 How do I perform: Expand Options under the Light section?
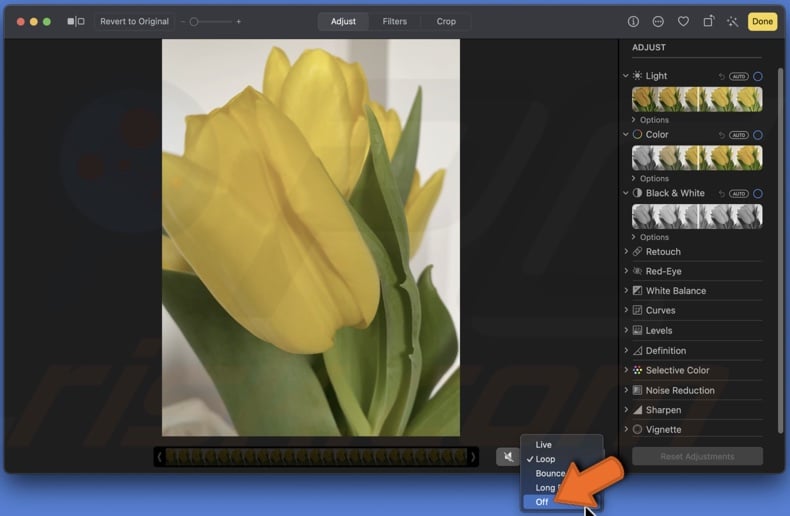(x=650, y=120)
